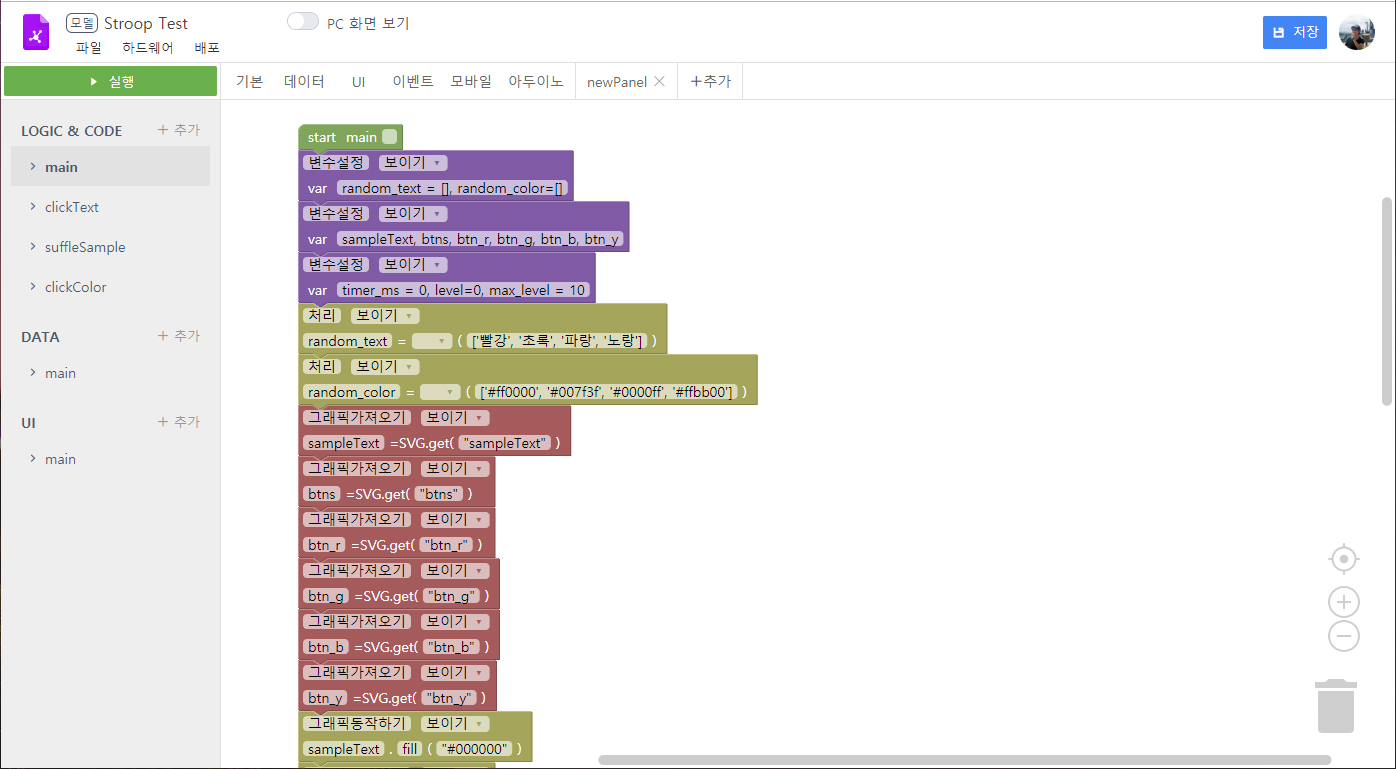Click the trash can icon
The image size is (1396, 769).
coord(1336,706)
